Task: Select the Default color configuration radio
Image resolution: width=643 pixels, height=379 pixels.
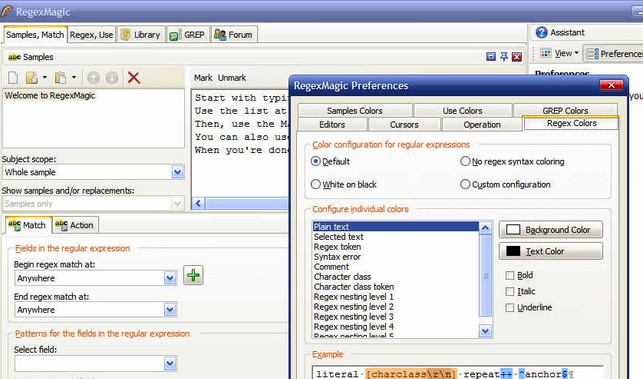Action: [315, 161]
